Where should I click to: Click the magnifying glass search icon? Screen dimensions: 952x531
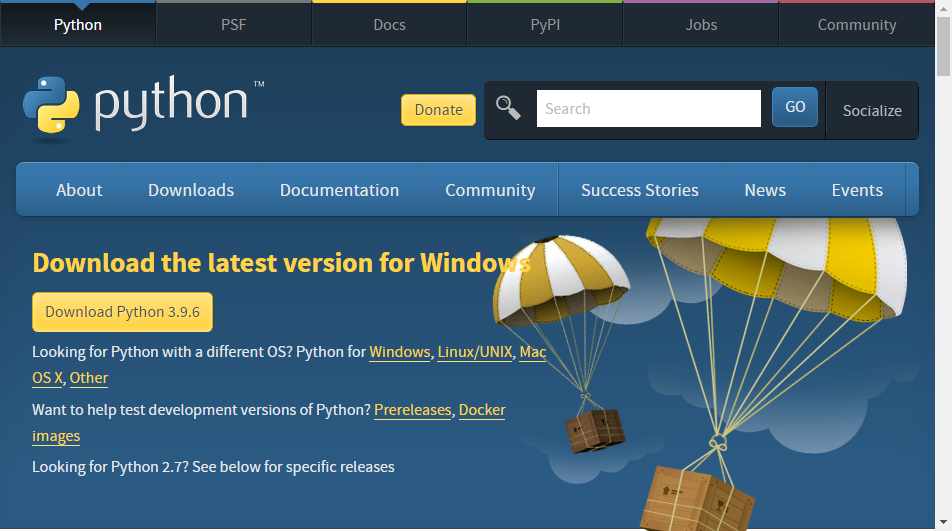[x=508, y=108]
